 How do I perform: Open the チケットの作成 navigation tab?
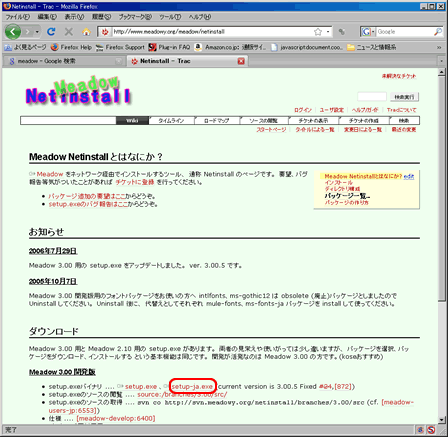pyautogui.click(x=364, y=120)
